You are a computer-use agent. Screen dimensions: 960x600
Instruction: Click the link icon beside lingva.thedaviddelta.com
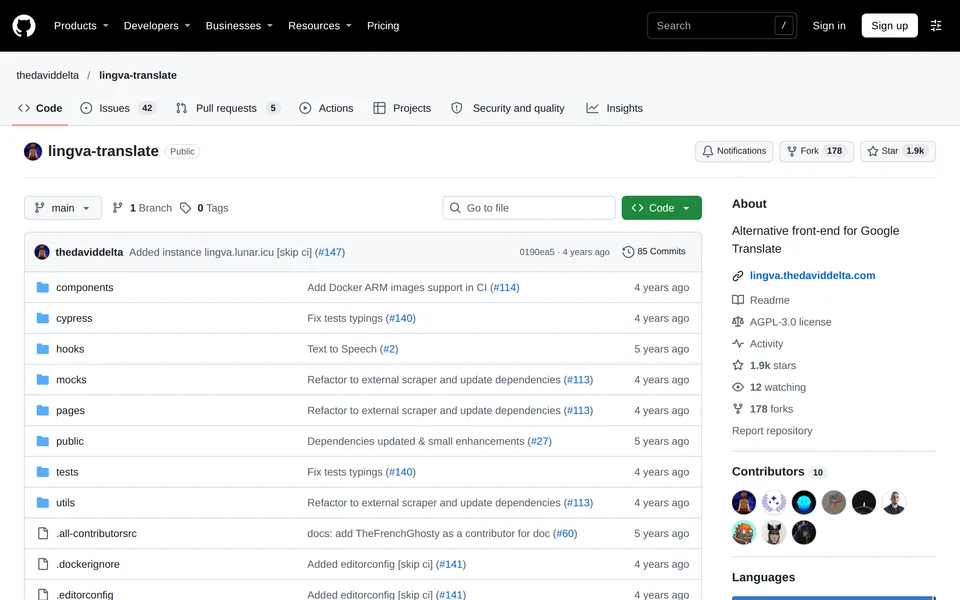(x=738, y=276)
